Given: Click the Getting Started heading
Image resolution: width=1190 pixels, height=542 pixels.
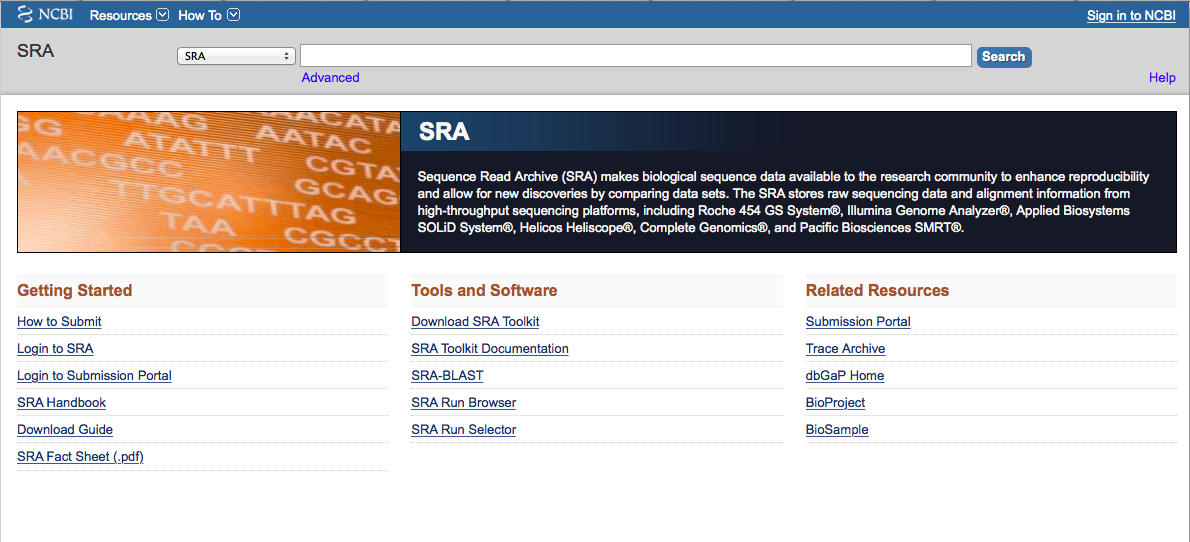Looking at the screenshot, I should 74,291.
